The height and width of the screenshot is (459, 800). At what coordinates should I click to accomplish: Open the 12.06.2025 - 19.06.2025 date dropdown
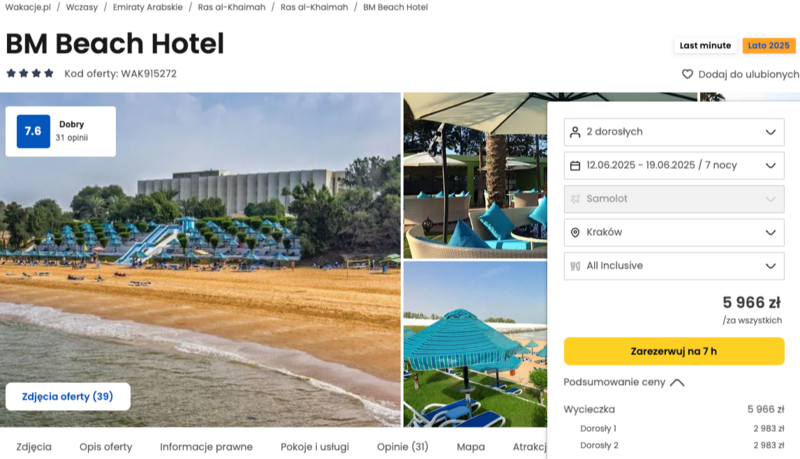coord(674,166)
